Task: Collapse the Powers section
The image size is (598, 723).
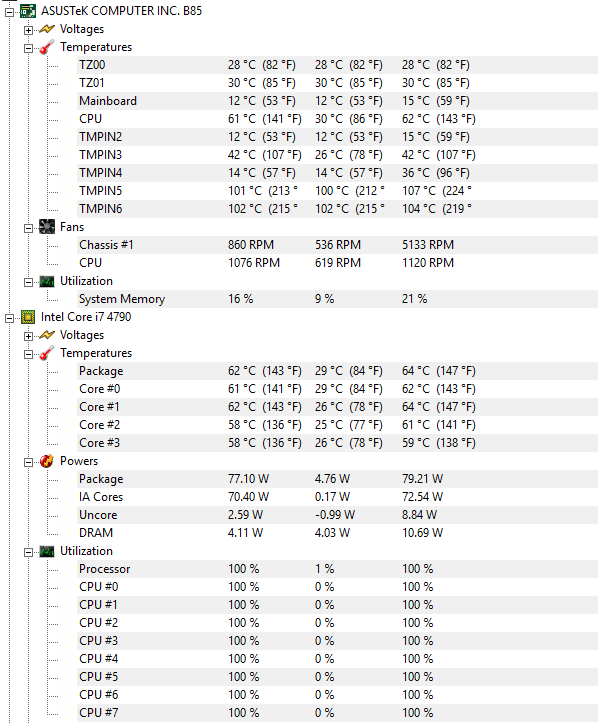Action: tap(29, 462)
